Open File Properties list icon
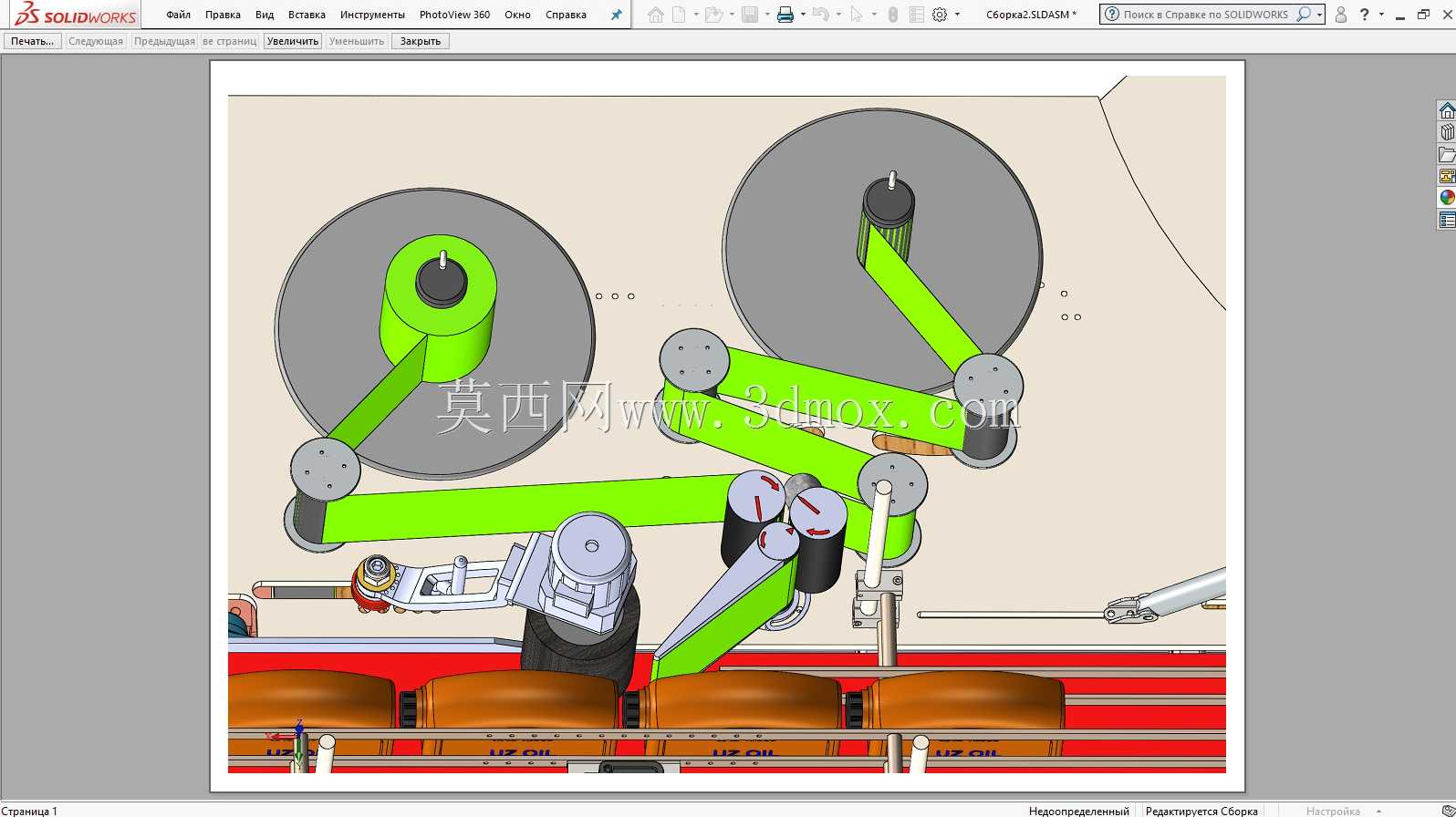 (917, 15)
